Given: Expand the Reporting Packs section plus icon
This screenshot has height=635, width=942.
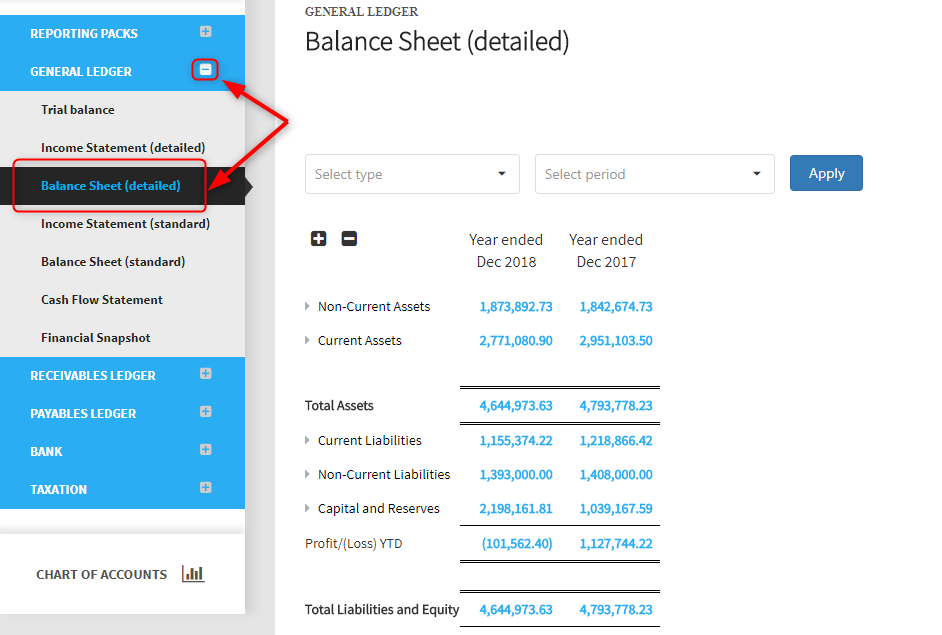Looking at the screenshot, I should pos(205,31).
